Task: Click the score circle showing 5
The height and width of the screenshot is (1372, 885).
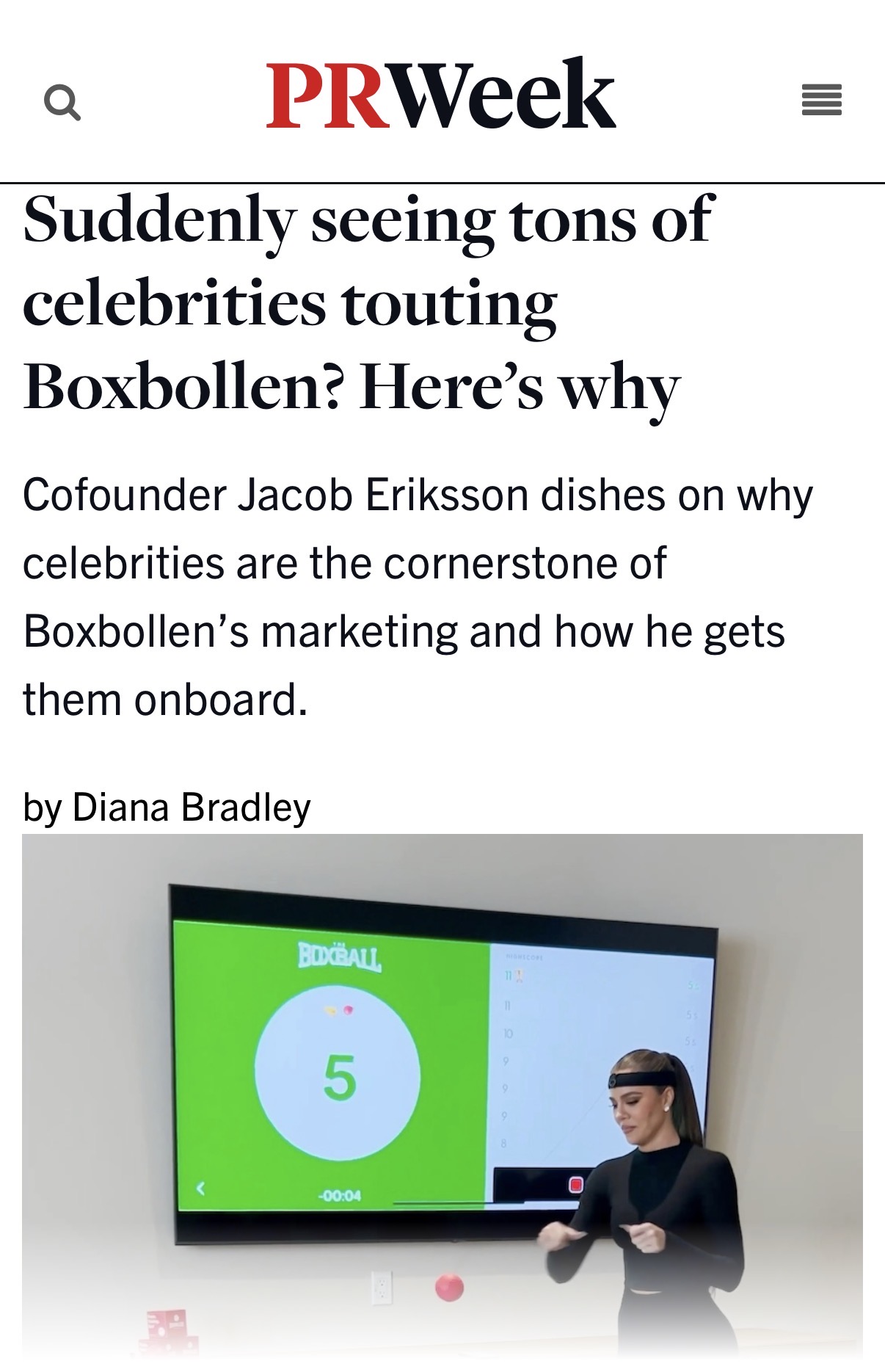Action: tap(338, 1078)
